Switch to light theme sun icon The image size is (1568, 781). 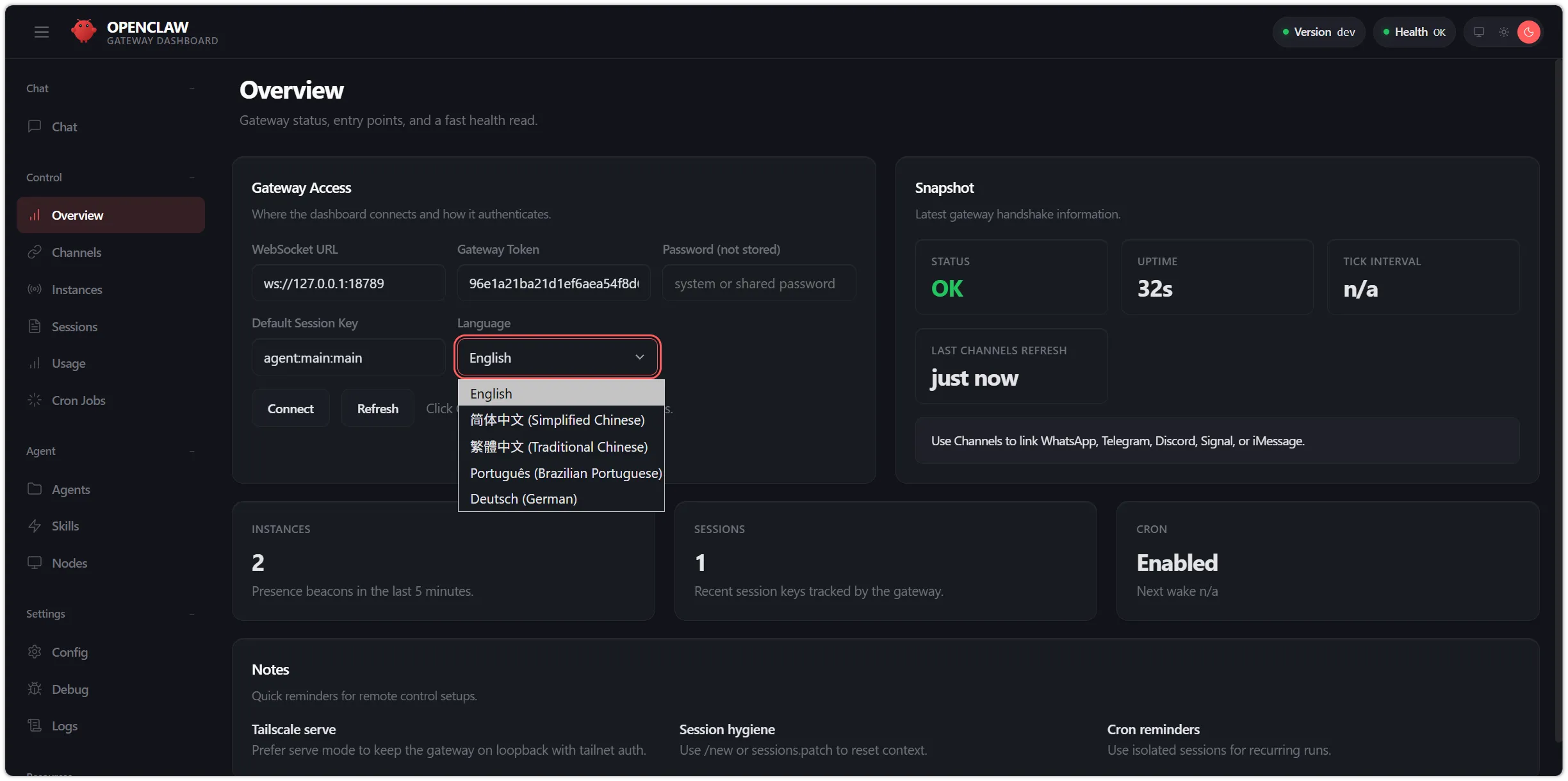(x=1504, y=32)
